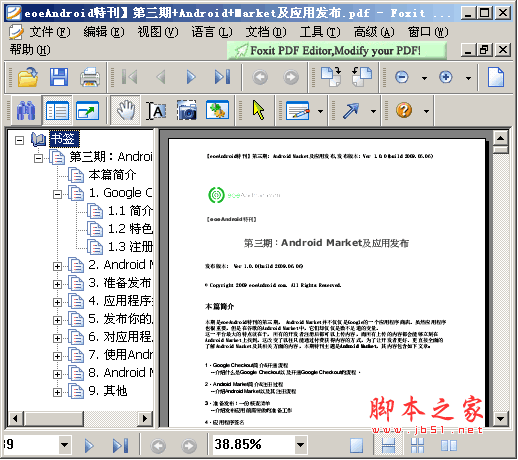Select the 1.2 特色 bookmark
This screenshot has height=460, width=518.
(130, 229)
